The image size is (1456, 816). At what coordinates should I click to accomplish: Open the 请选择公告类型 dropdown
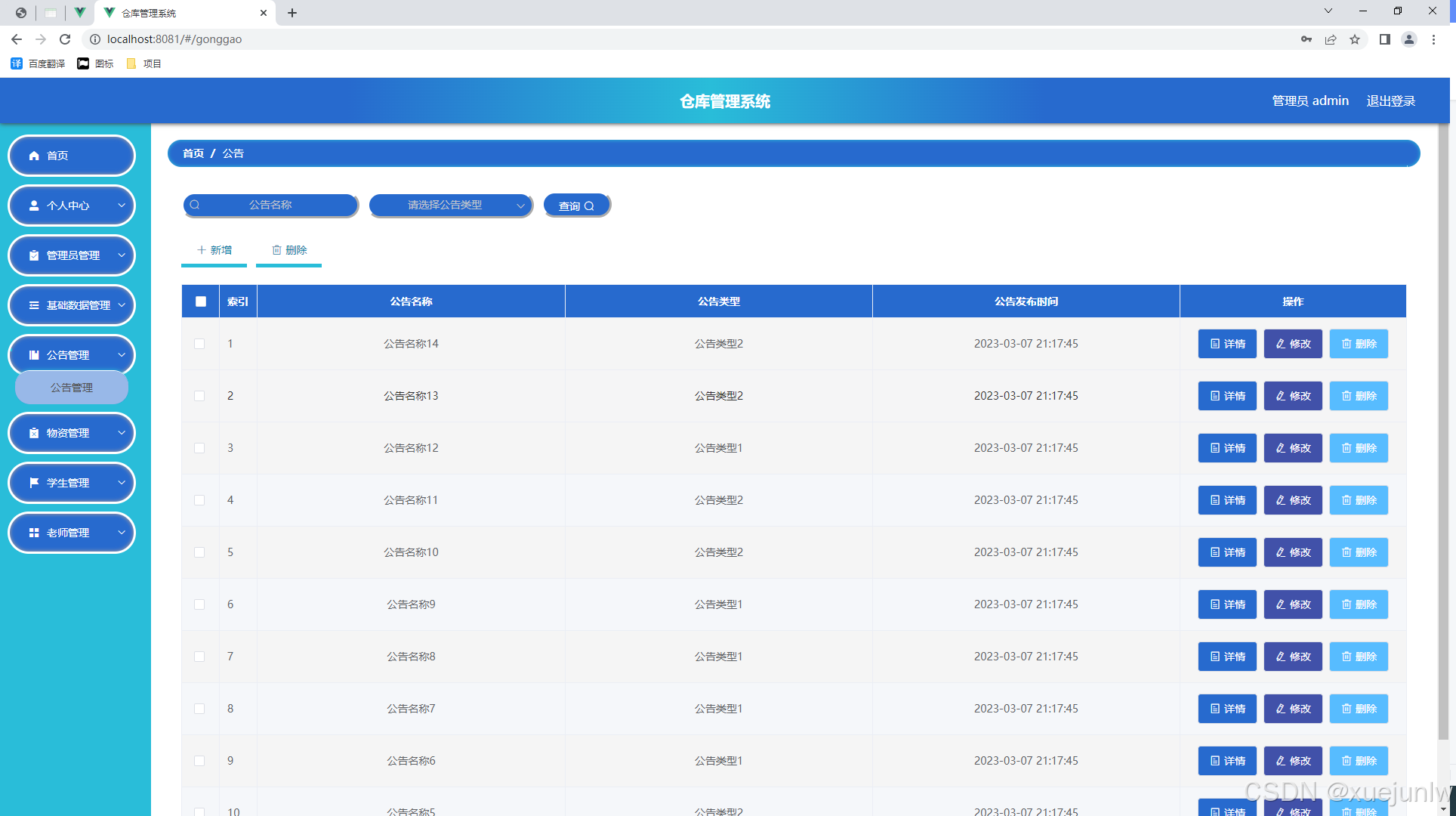pyautogui.click(x=451, y=206)
